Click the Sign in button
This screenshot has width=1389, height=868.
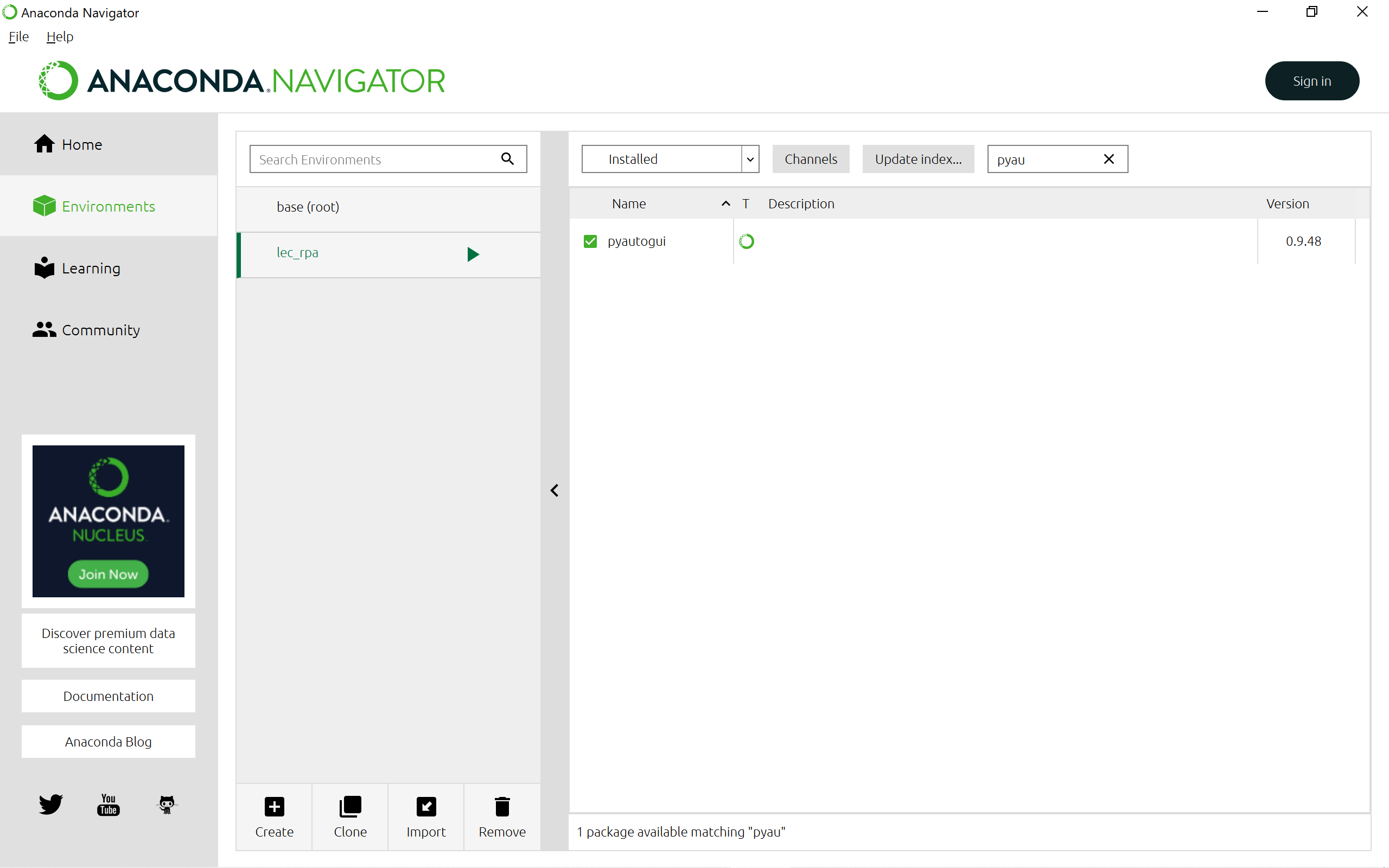(x=1312, y=80)
